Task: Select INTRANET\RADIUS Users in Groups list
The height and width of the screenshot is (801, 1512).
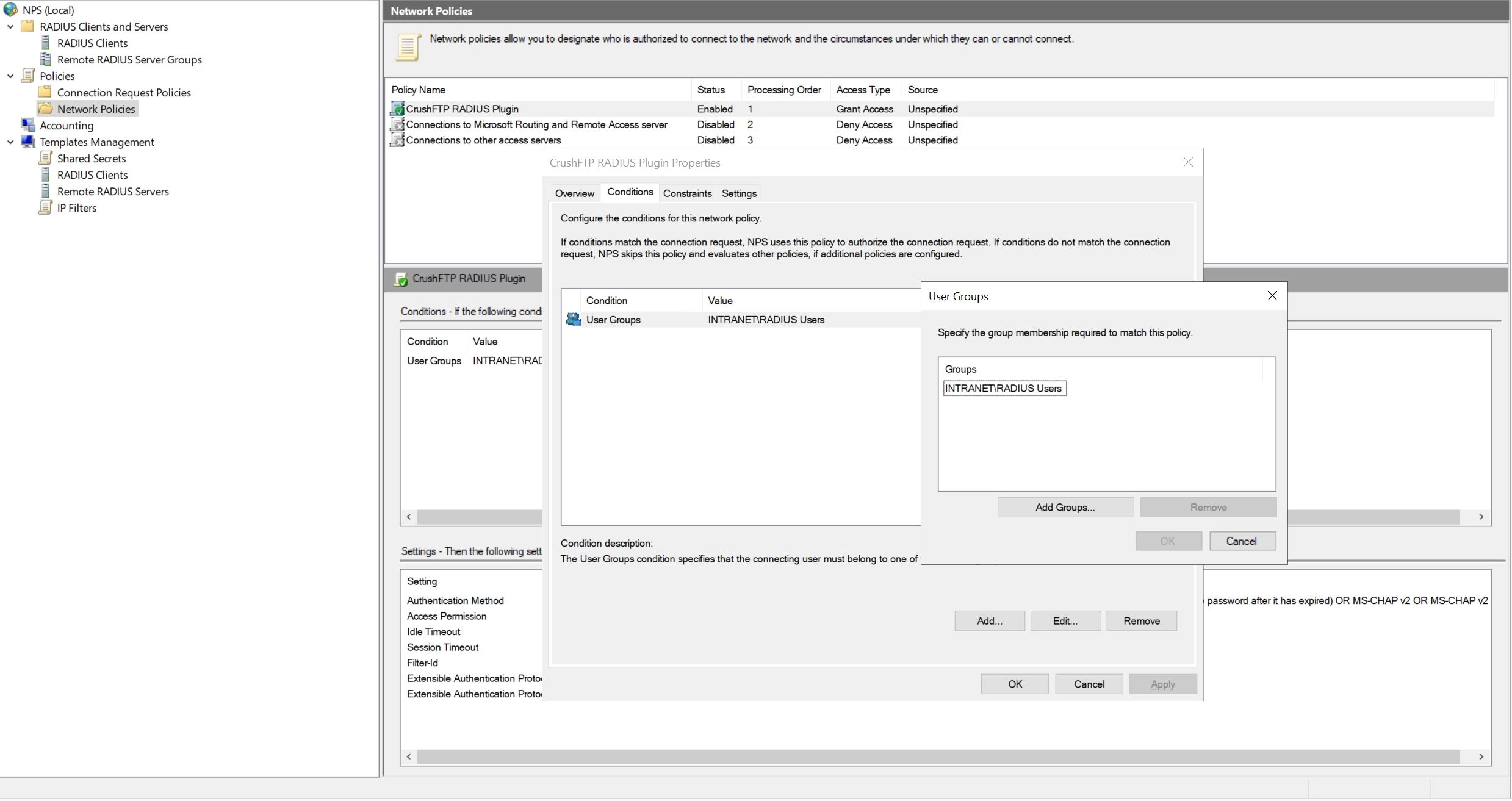Action: point(1004,388)
